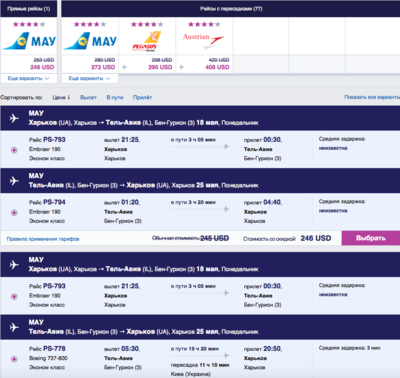Screen dimensions: 400x378
Task: Choose the Austrian airline logo
Action: [203, 41]
